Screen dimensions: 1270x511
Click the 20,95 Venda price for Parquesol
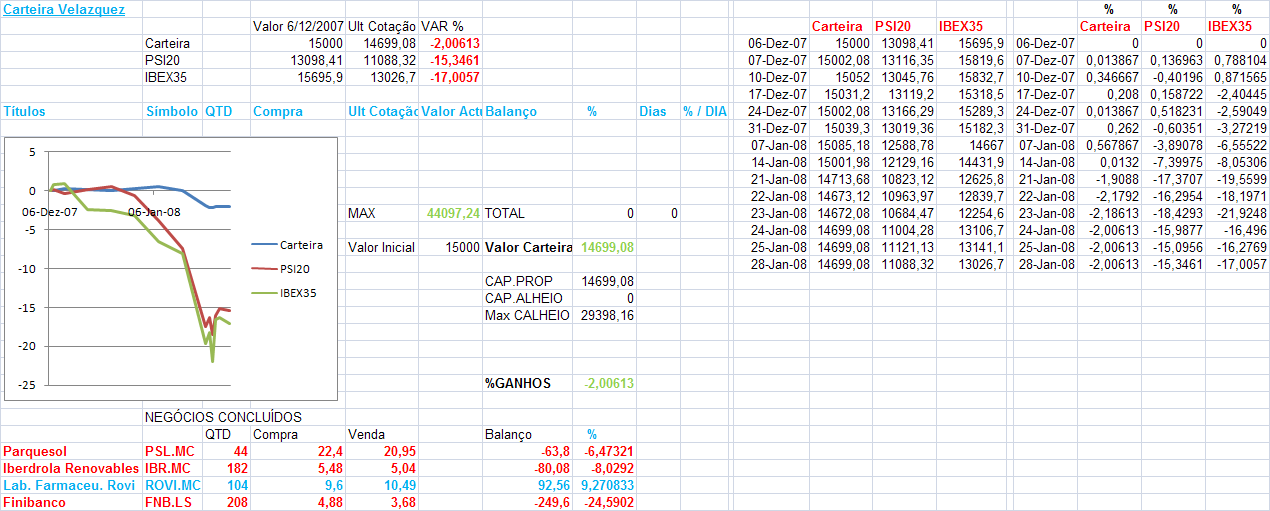(399, 451)
